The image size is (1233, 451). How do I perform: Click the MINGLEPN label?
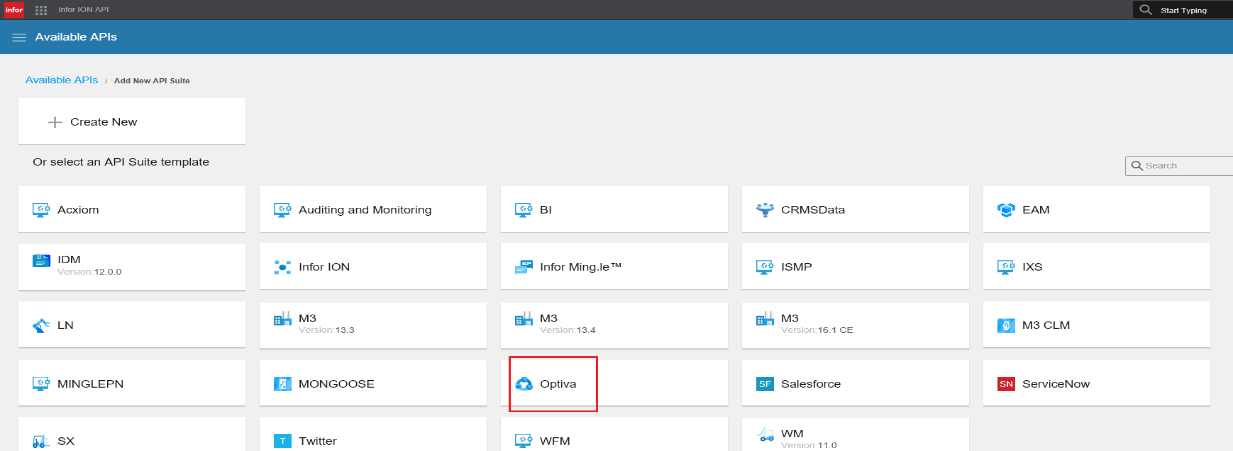[x=90, y=384]
